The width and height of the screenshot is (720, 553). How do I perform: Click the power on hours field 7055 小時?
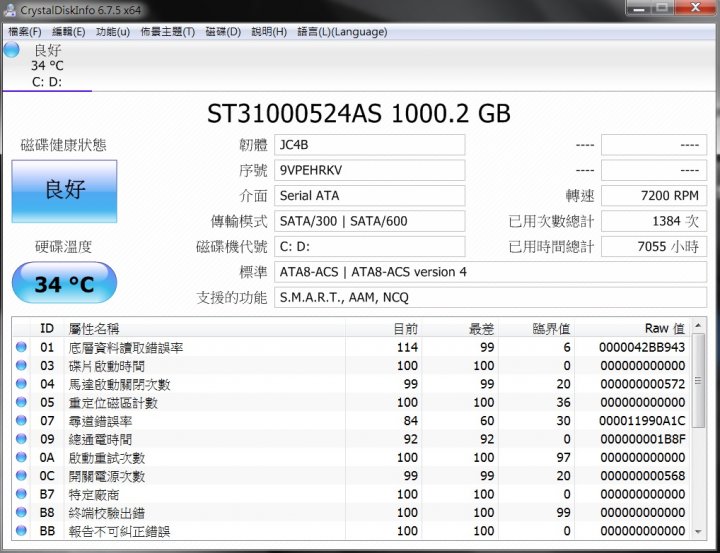pos(654,247)
